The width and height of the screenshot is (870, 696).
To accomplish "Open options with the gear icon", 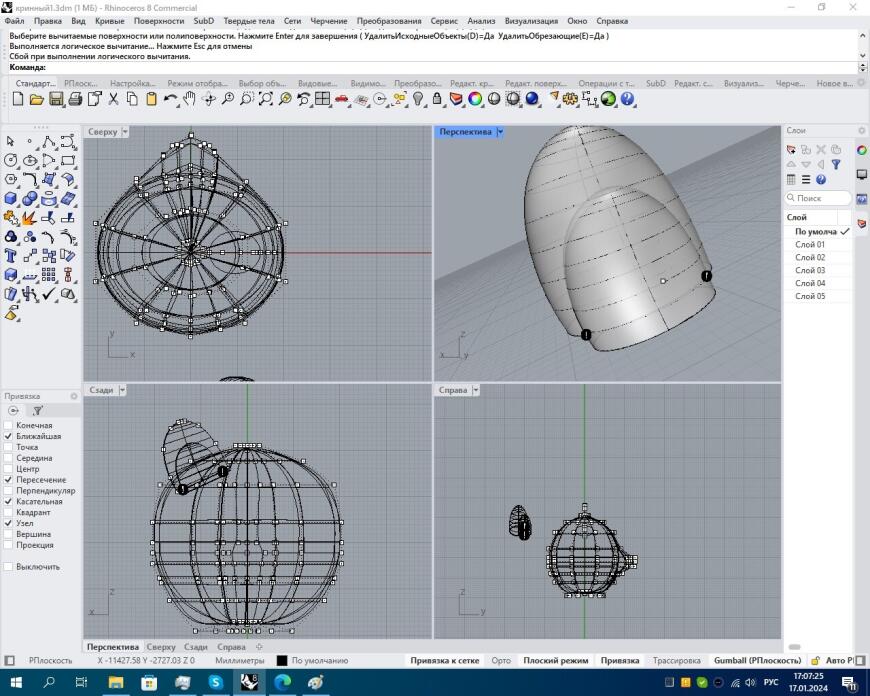I will pyautogui.click(x=570, y=99).
